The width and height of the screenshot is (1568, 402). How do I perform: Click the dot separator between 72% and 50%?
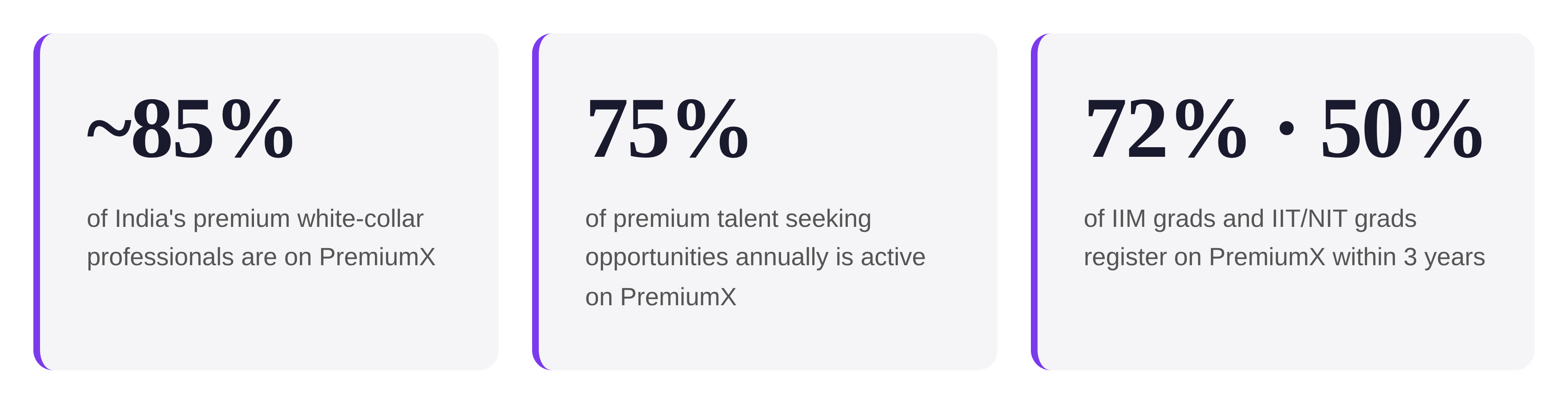click(1286, 128)
